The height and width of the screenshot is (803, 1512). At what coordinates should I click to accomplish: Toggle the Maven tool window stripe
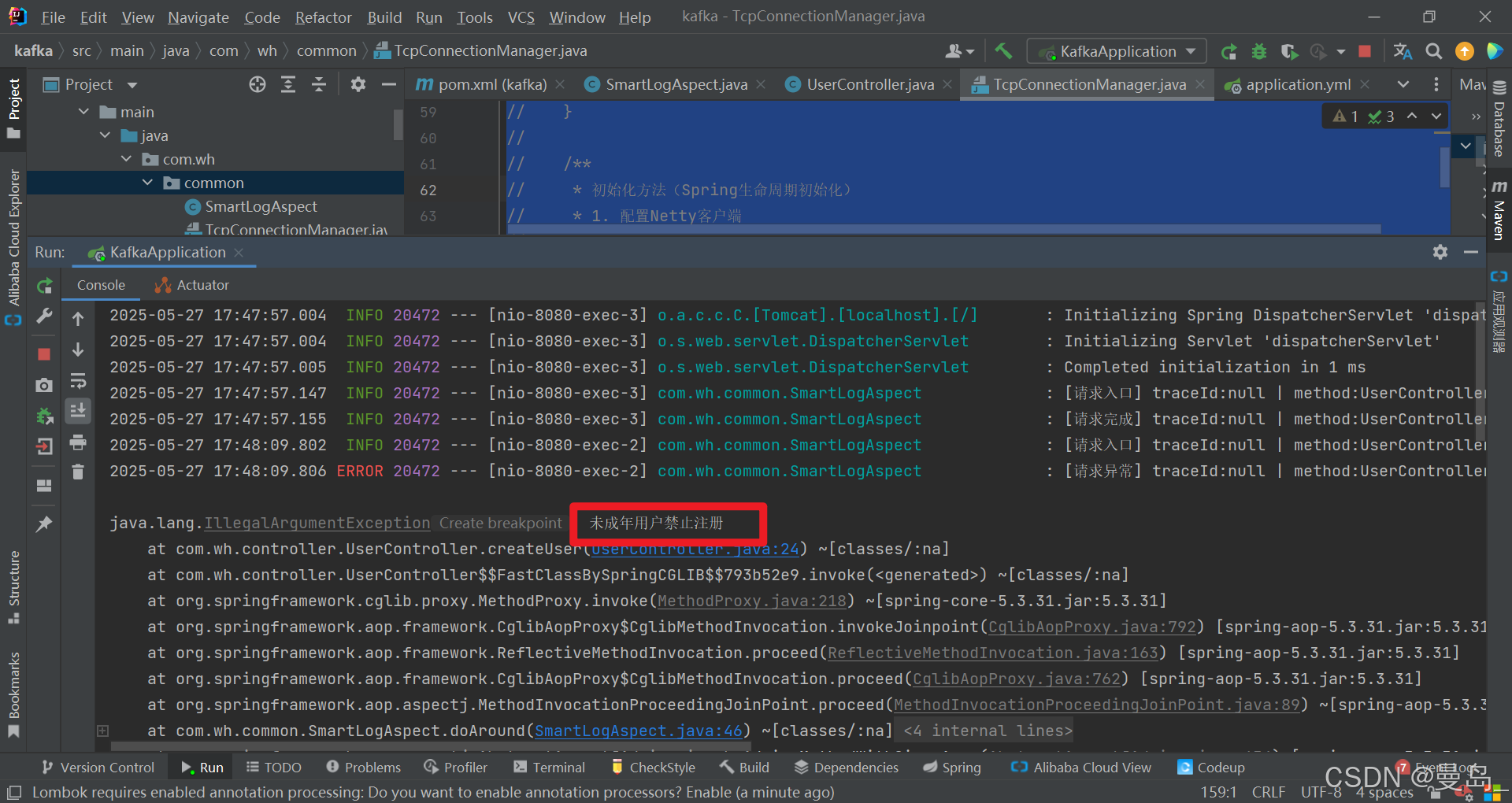pos(1499,209)
